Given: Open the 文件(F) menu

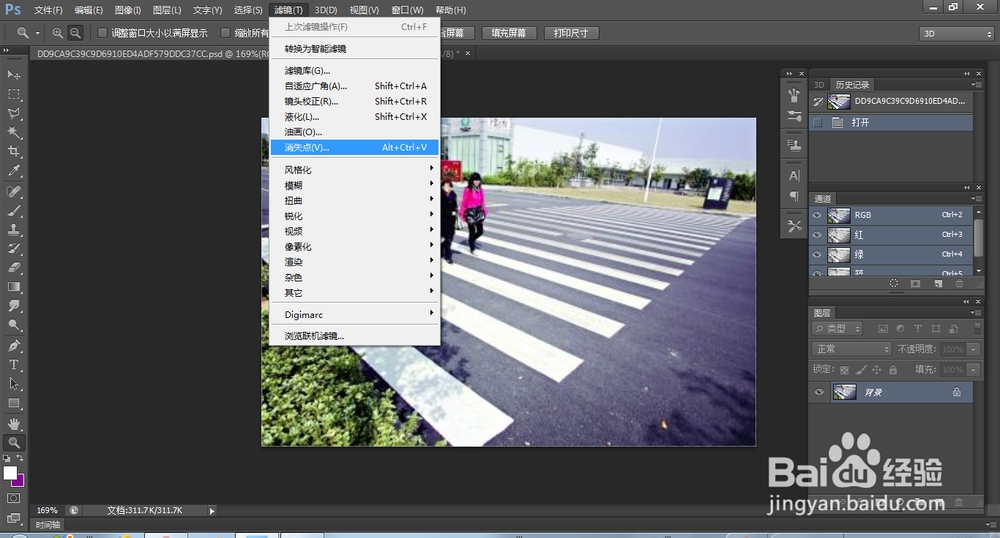Looking at the screenshot, I should [x=48, y=10].
